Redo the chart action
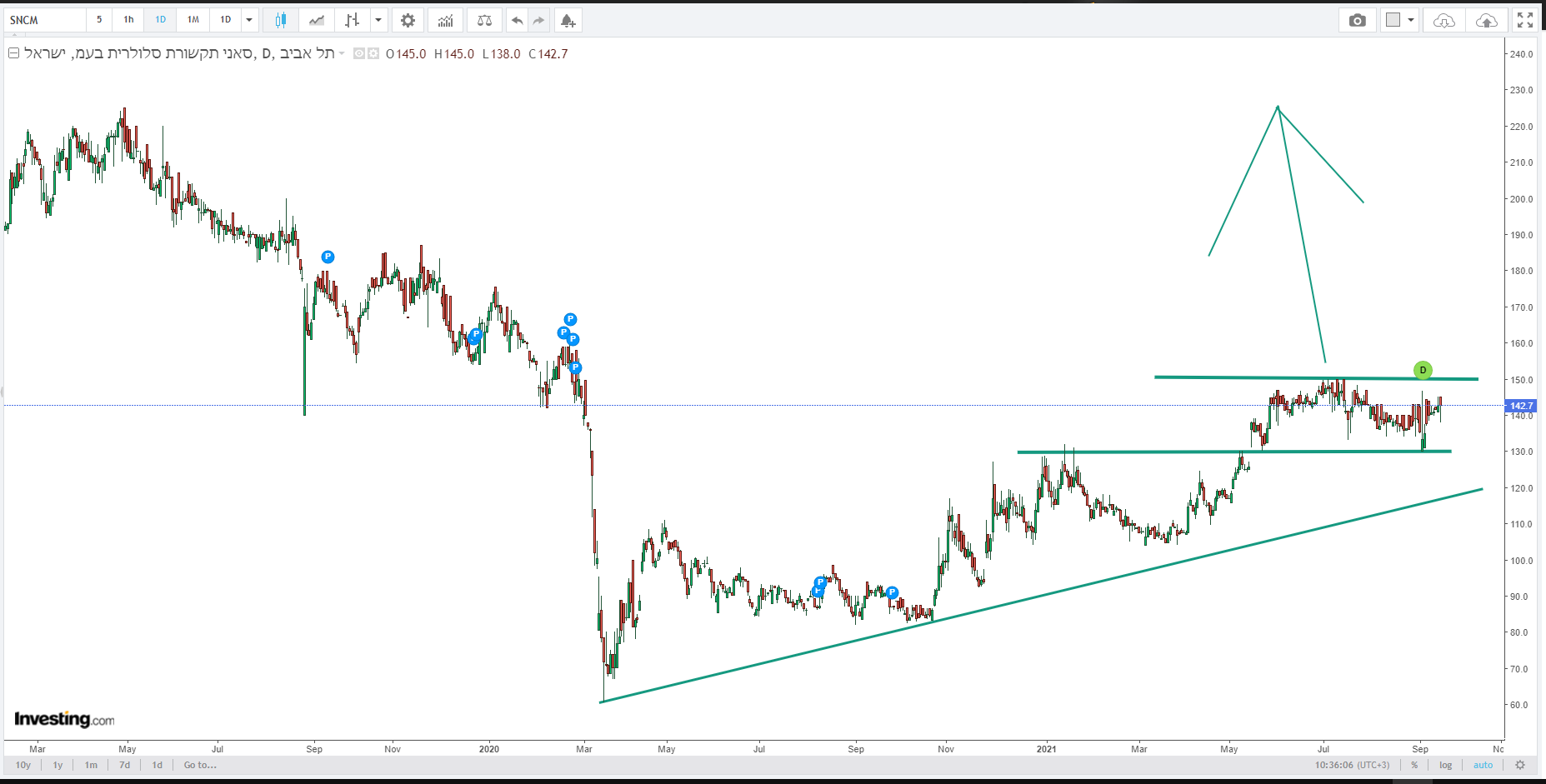This screenshot has height=784, width=1546. 538,20
